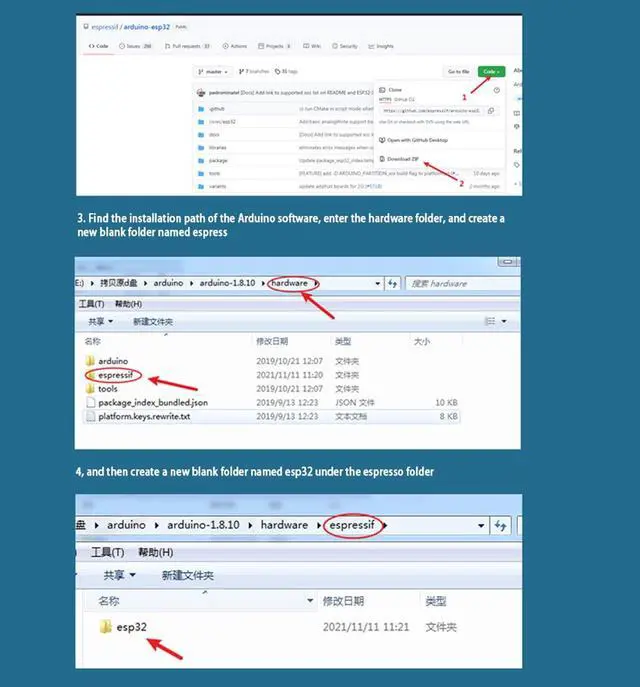This screenshot has width=640, height=687.
Task: Open the esp32 folder icon
Action: [x=105, y=627]
